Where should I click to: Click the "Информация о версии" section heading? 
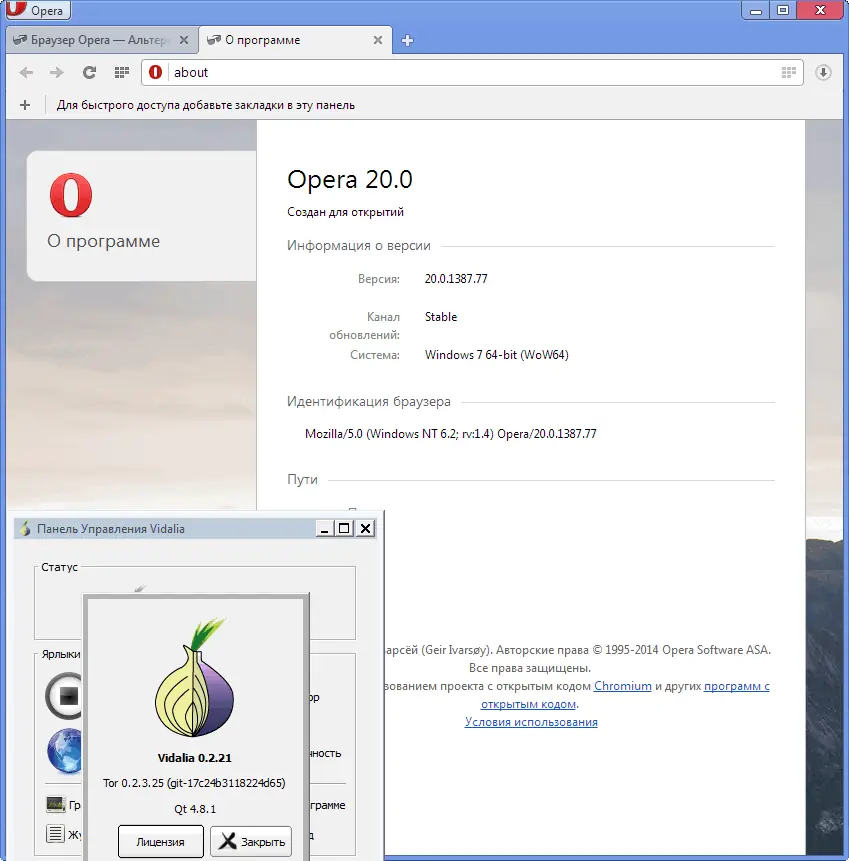point(359,245)
